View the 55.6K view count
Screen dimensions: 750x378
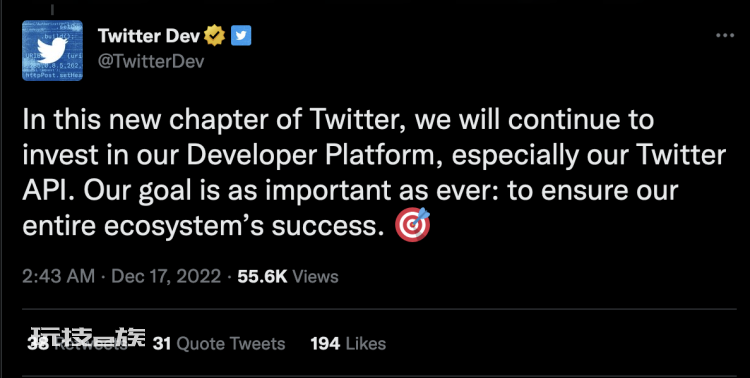[262, 277]
